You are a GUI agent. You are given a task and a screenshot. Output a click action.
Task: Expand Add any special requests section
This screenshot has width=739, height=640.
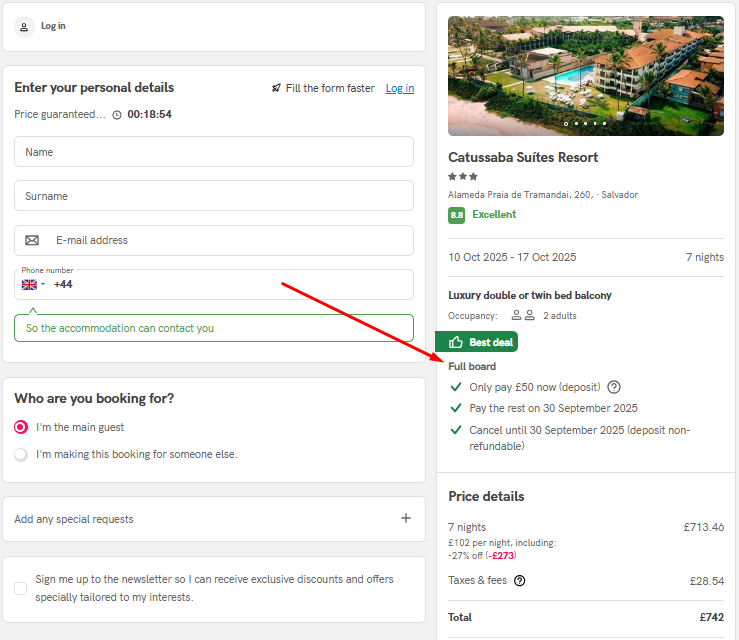point(214,519)
